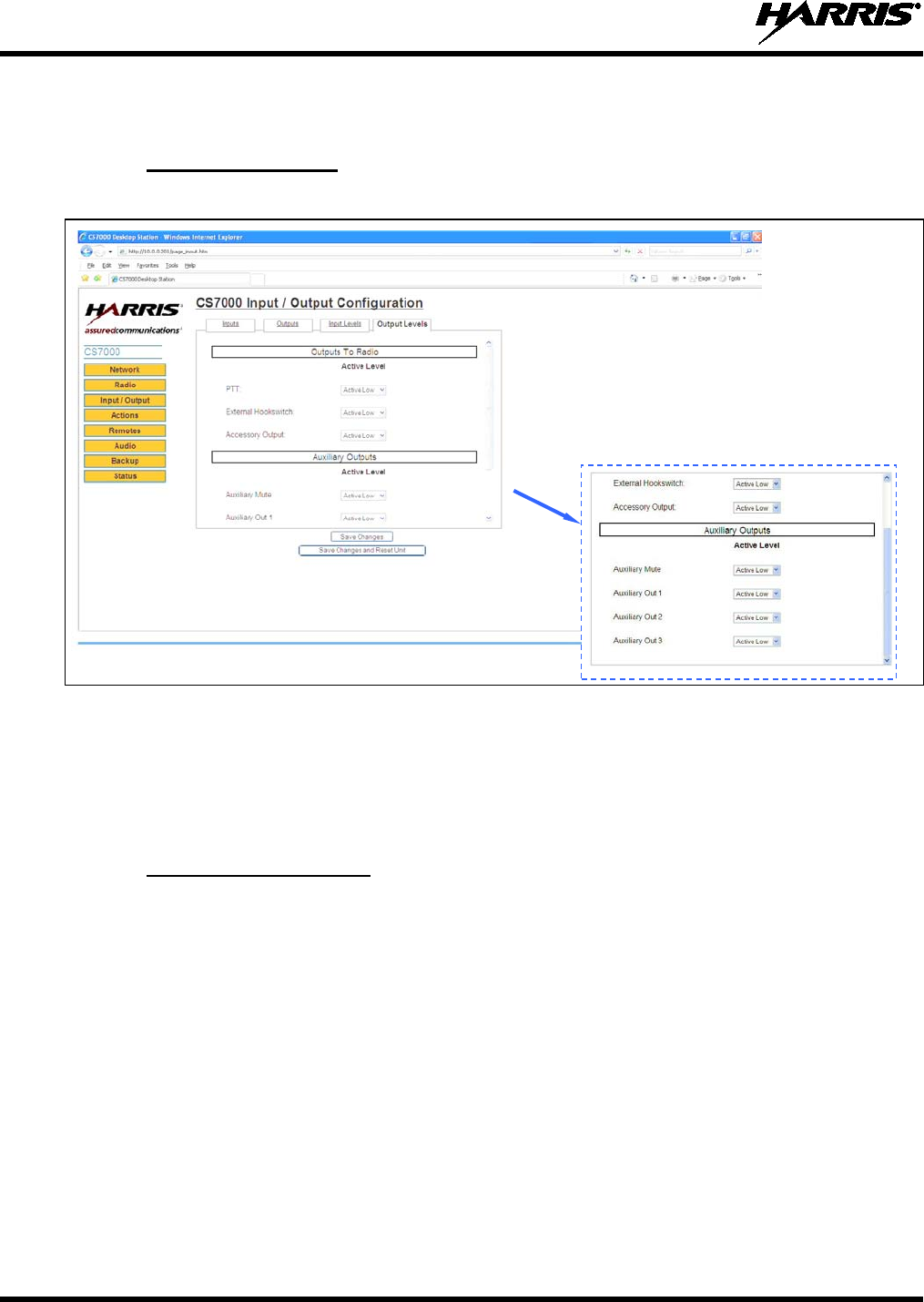
Task: Click the search magnifier icon
Action: click(x=748, y=251)
